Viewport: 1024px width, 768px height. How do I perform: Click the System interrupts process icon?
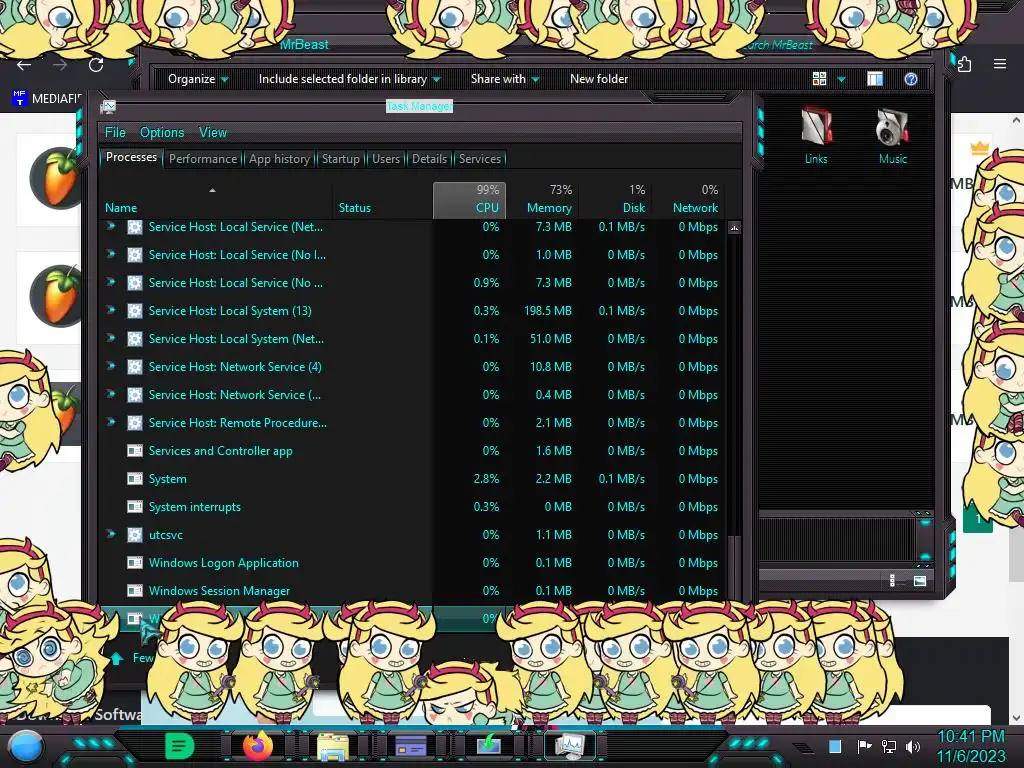(135, 507)
